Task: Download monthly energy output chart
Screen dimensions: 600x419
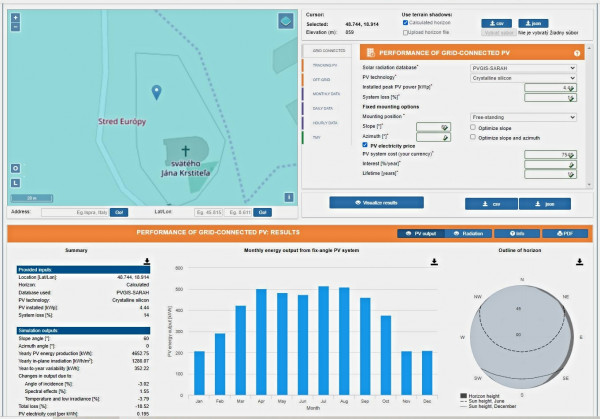Action: 434,261
